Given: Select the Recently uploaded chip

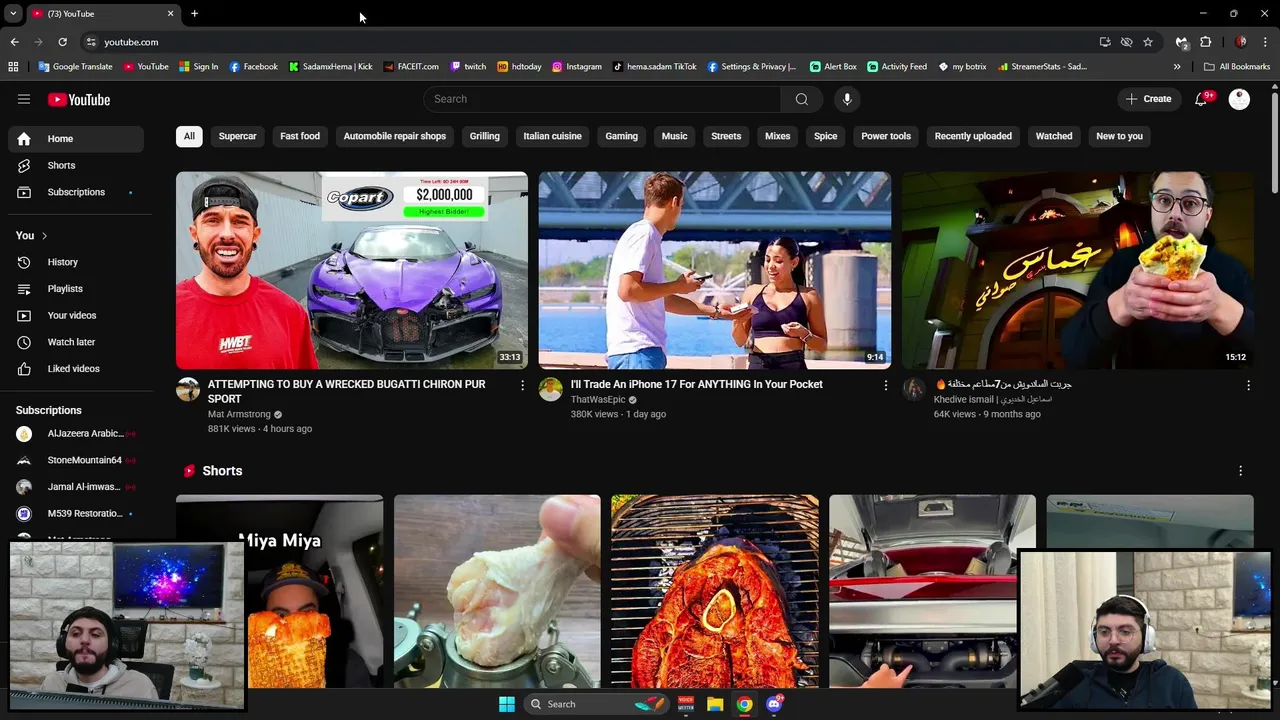Looking at the screenshot, I should (x=973, y=136).
